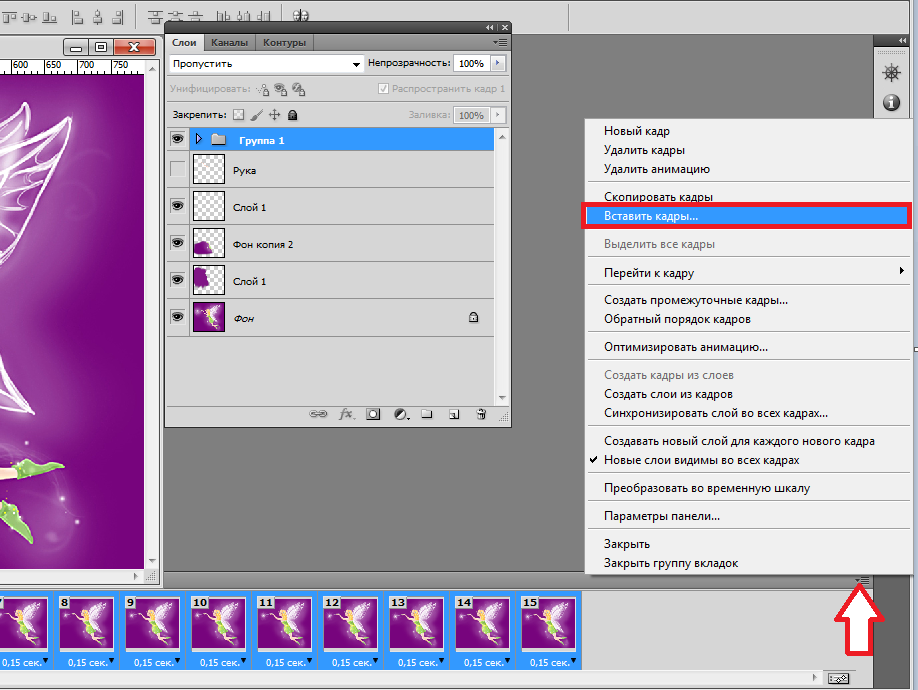Viewport: 918px width, 690px height.
Task: Click align horizontal centers icon
Action: tap(98, 17)
